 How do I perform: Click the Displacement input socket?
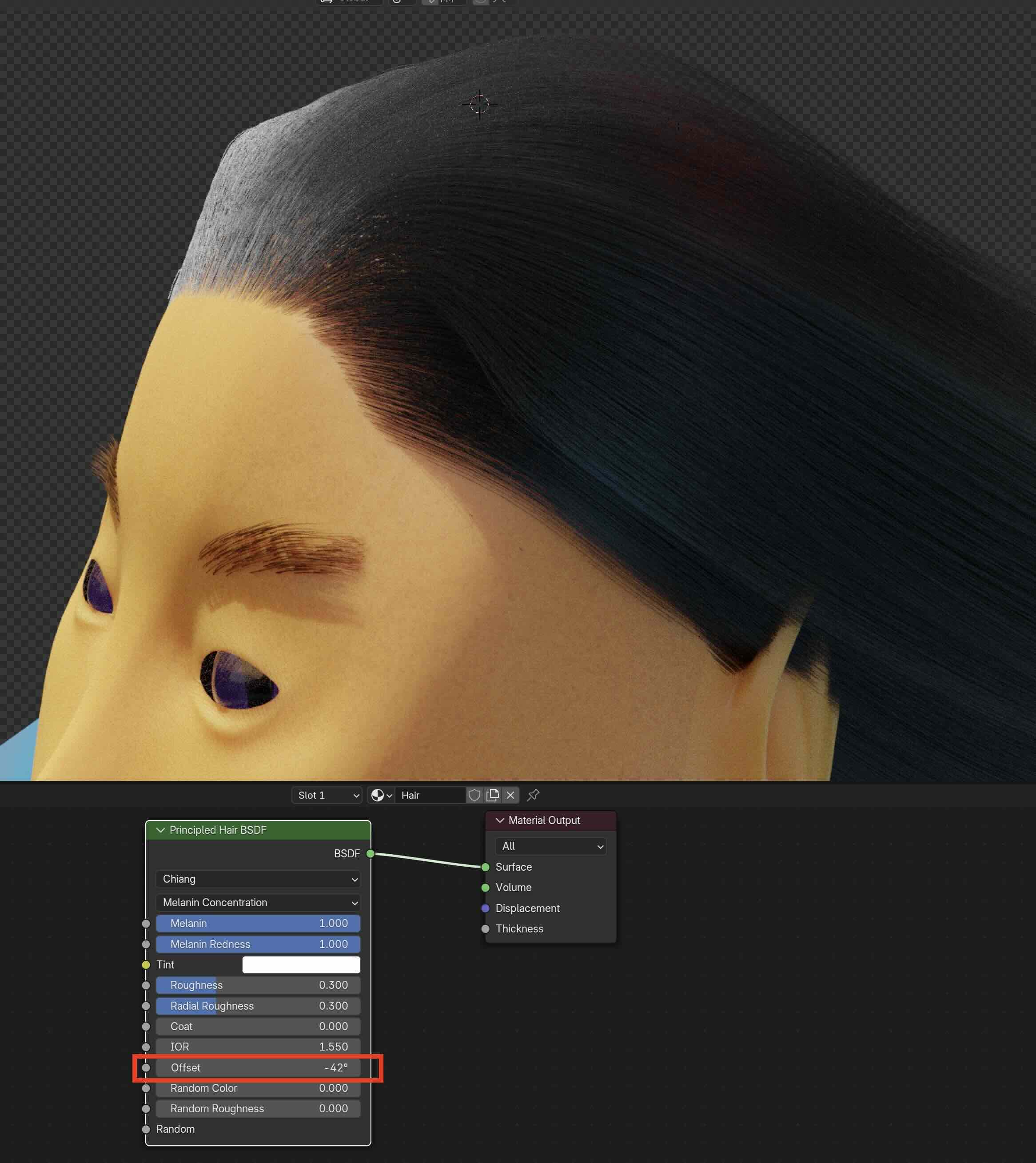[485, 908]
